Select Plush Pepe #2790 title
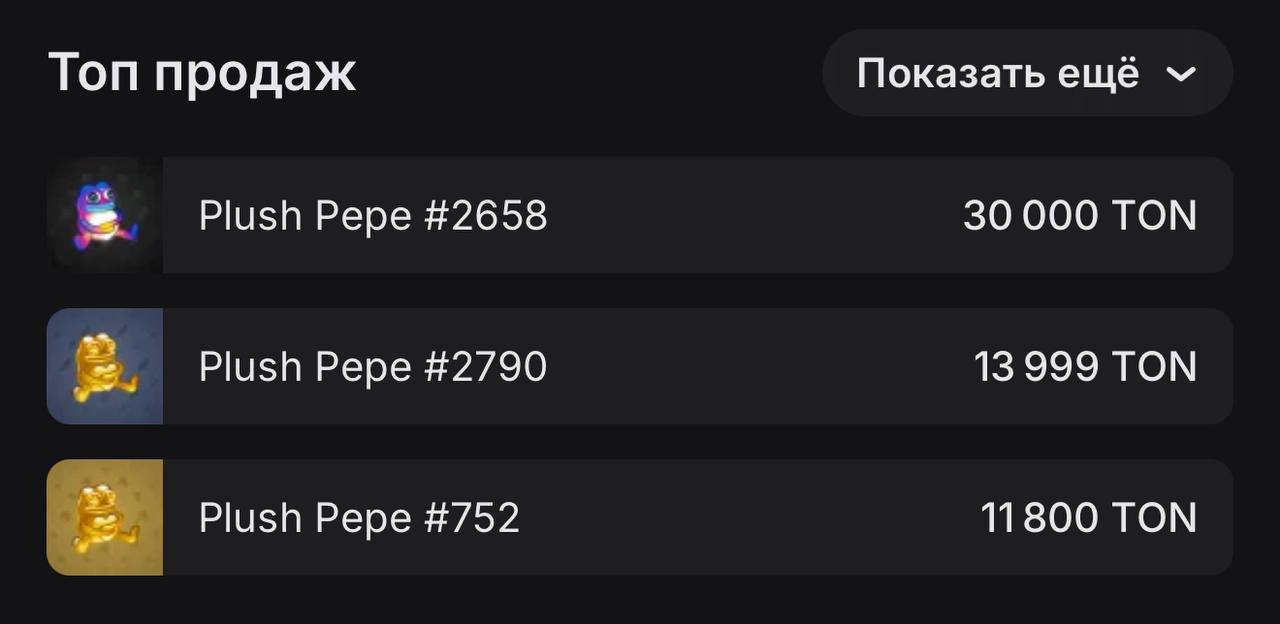1280x624 pixels. [373, 367]
